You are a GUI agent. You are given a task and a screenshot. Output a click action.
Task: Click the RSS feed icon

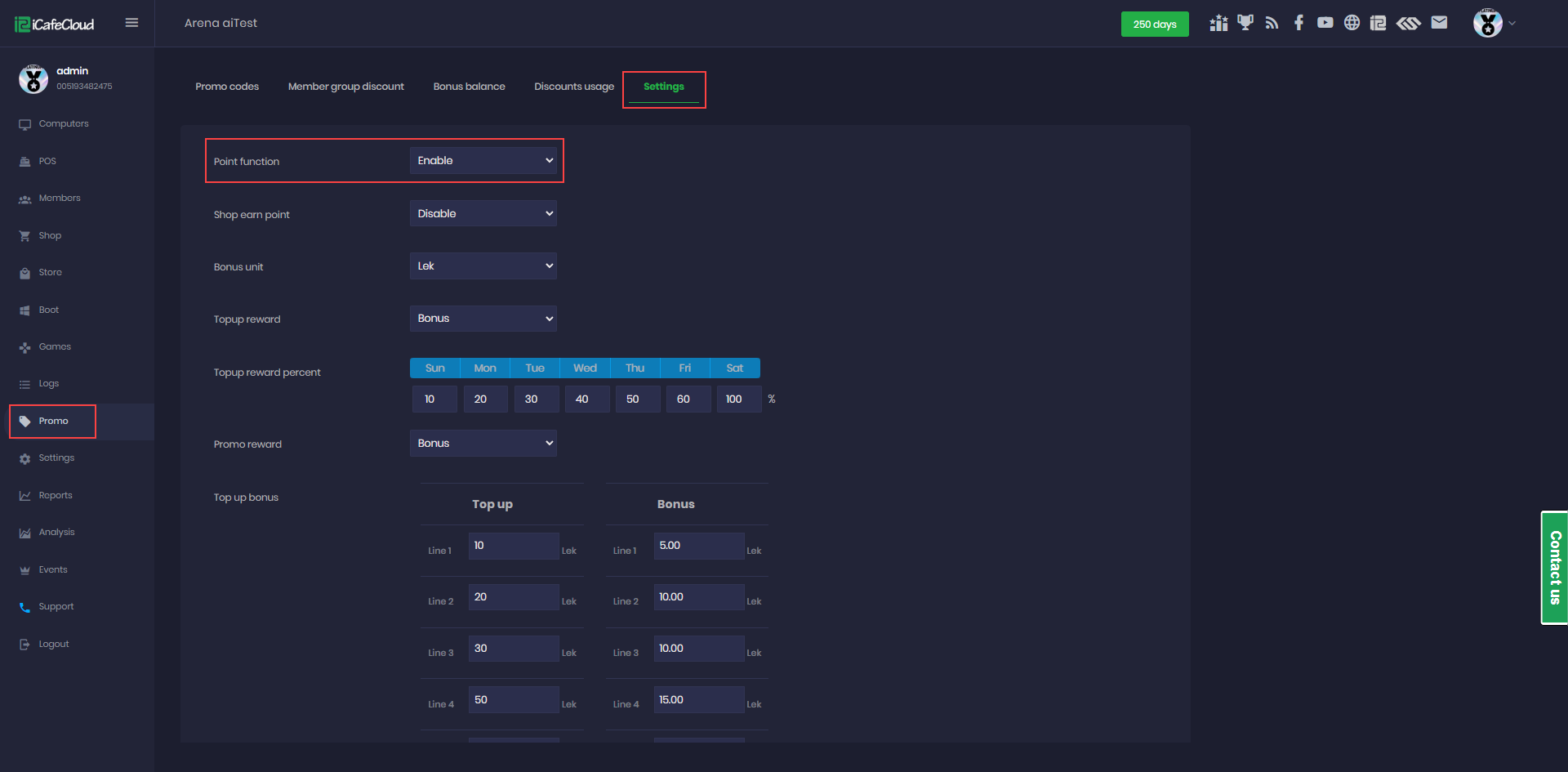pyautogui.click(x=1272, y=23)
